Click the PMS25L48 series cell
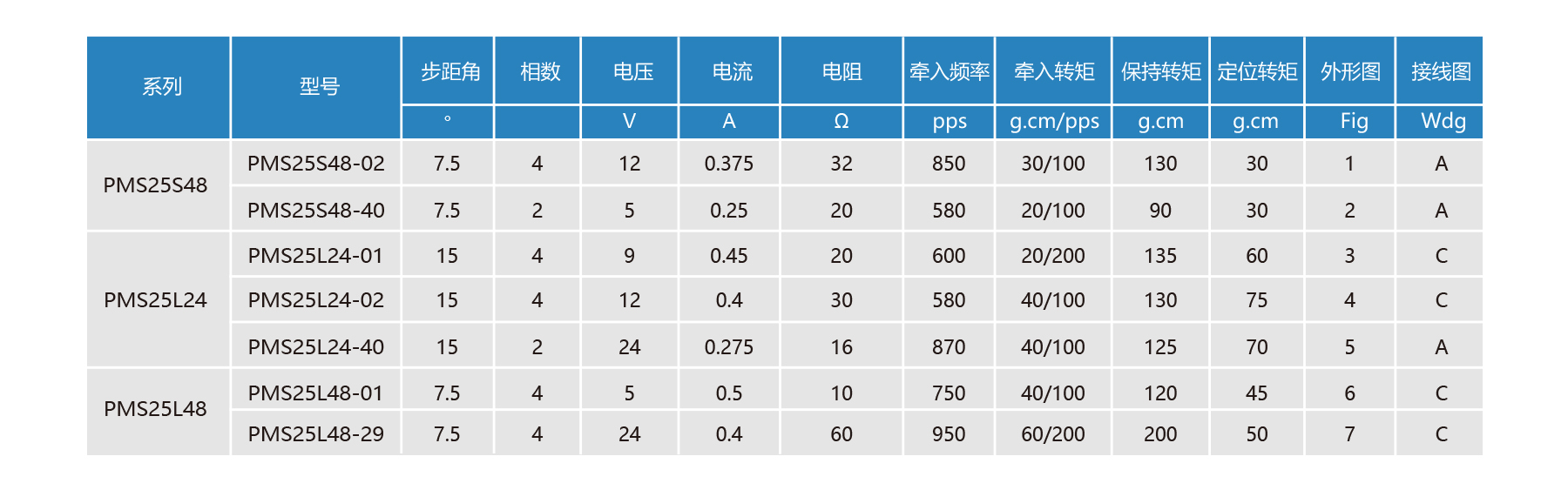 [x=156, y=409]
